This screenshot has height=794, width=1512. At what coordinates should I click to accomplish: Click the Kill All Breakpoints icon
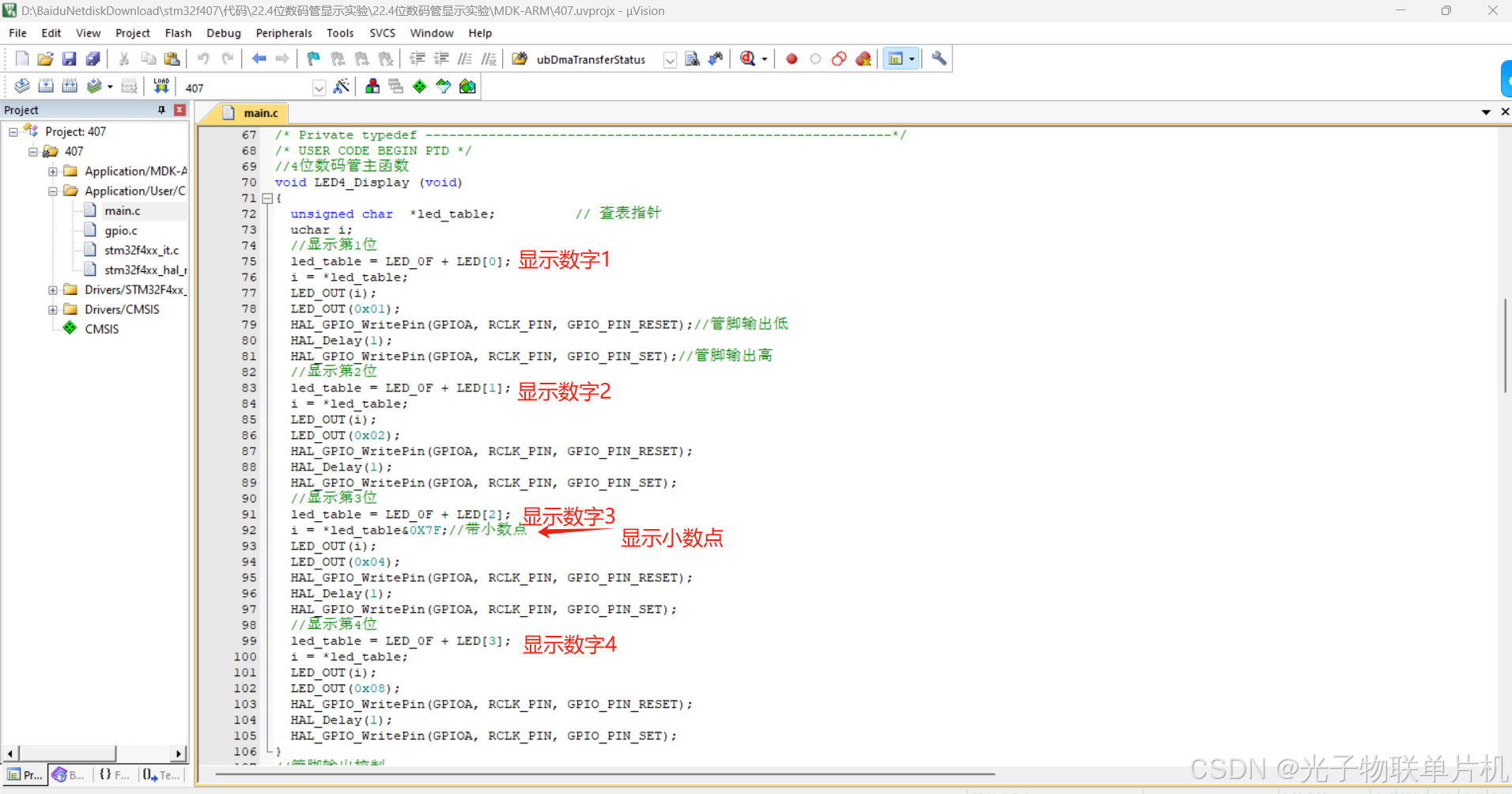(x=864, y=59)
